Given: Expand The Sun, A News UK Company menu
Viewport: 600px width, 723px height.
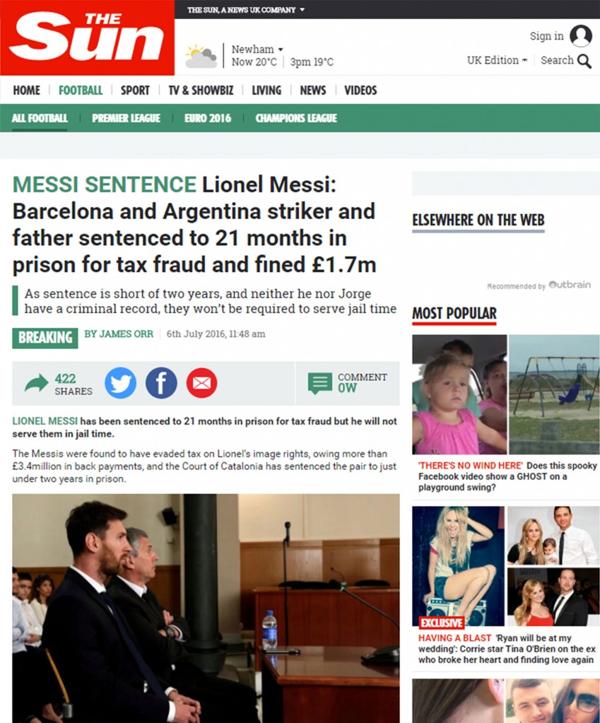Looking at the screenshot, I should click(x=246, y=10).
